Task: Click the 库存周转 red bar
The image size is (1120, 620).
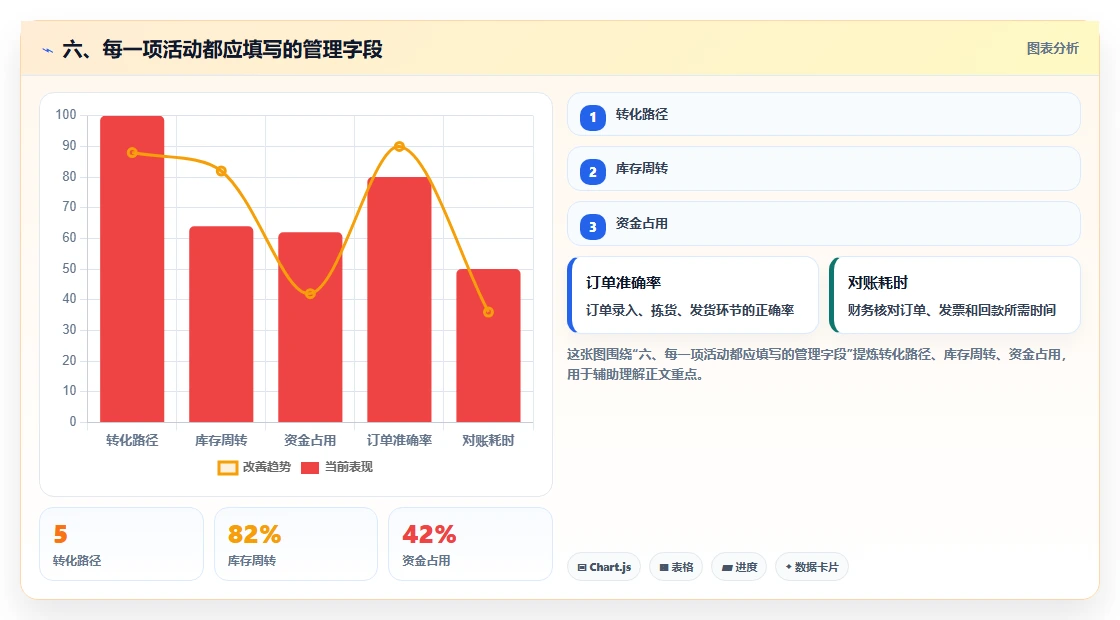Action: click(x=221, y=324)
